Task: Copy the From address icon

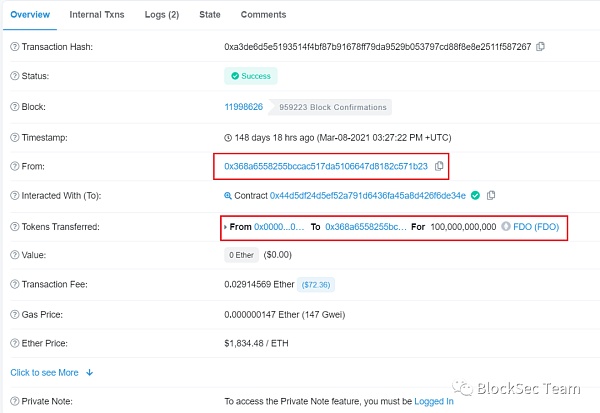Action: click(x=439, y=166)
